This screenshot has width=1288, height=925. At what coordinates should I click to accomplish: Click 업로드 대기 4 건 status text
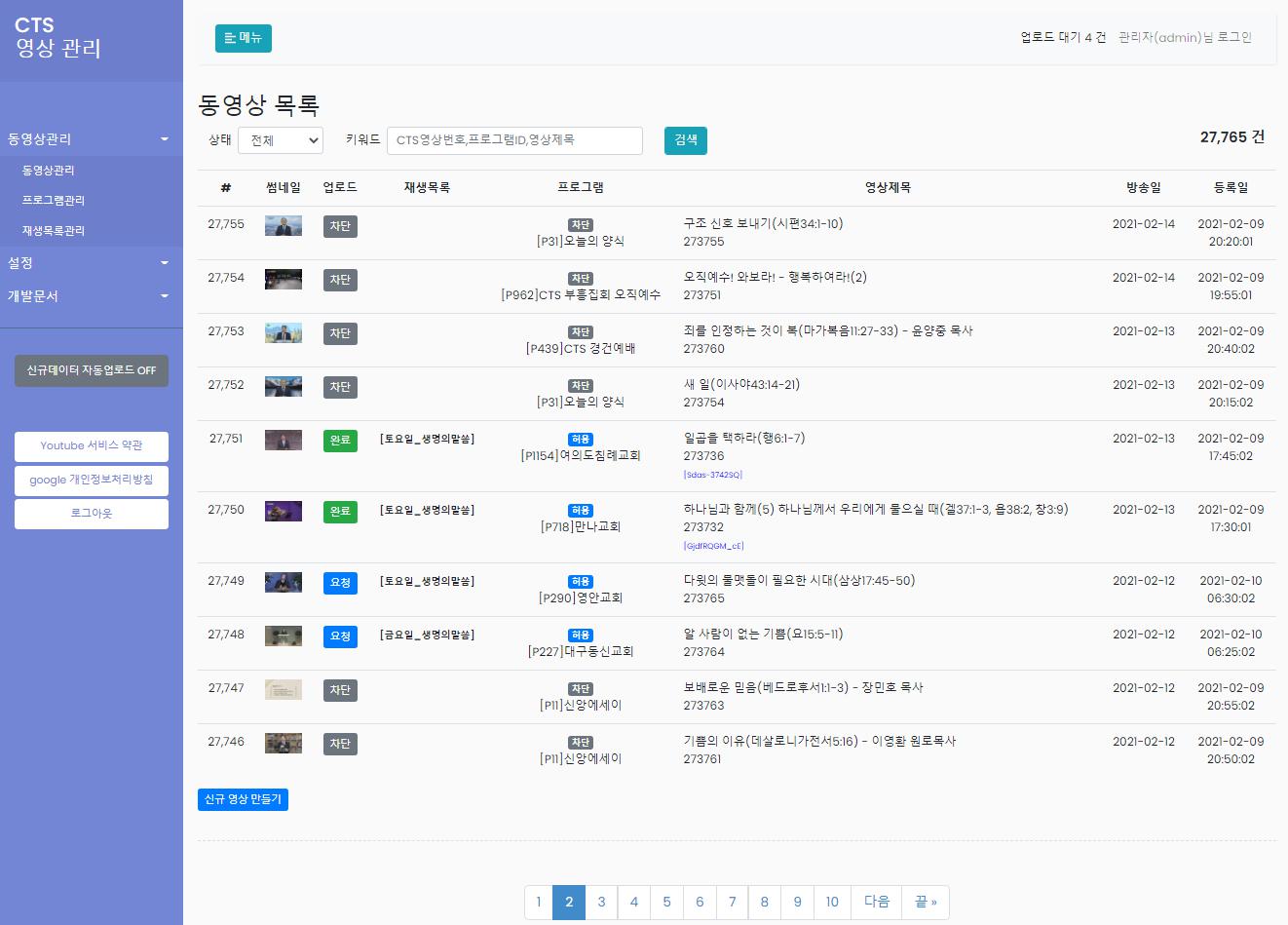(1063, 38)
